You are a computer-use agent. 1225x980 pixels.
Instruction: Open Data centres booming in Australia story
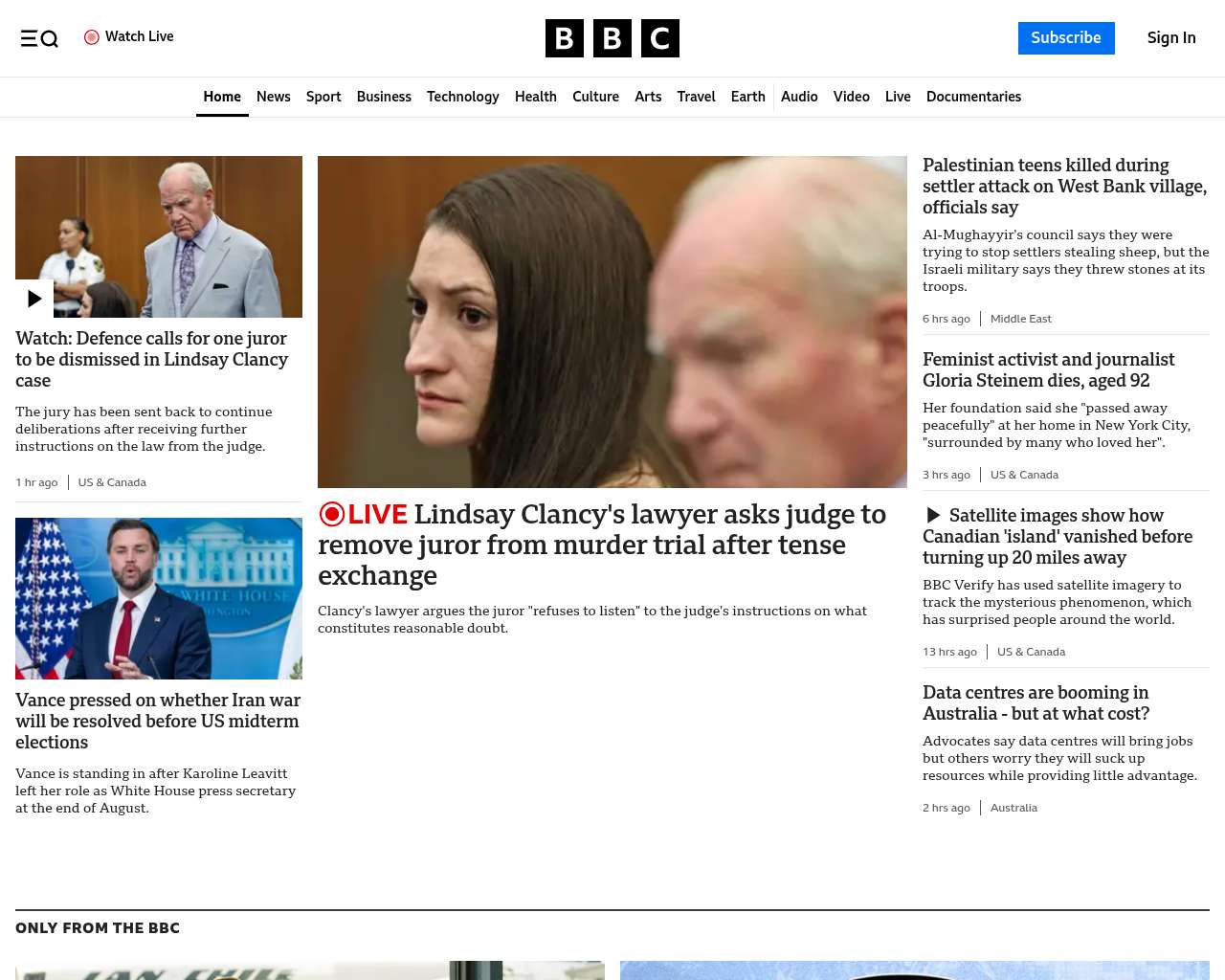click(x=1036, y=702)
